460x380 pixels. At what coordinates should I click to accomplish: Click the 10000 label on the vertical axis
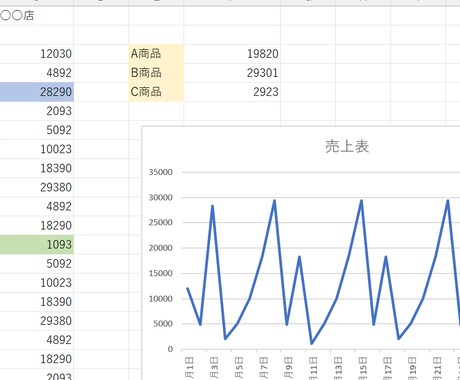click(161, 299)
